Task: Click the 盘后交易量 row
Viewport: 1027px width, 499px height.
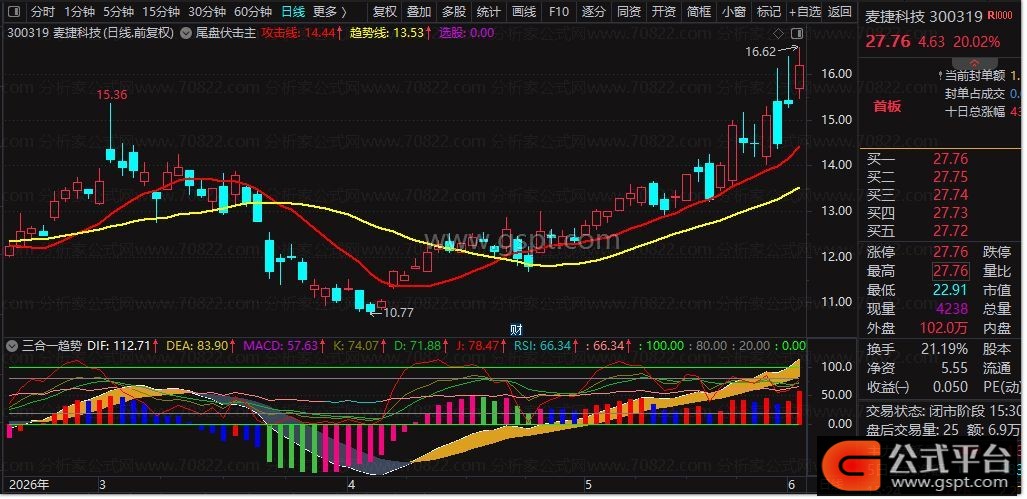Action: coord(943,430)
